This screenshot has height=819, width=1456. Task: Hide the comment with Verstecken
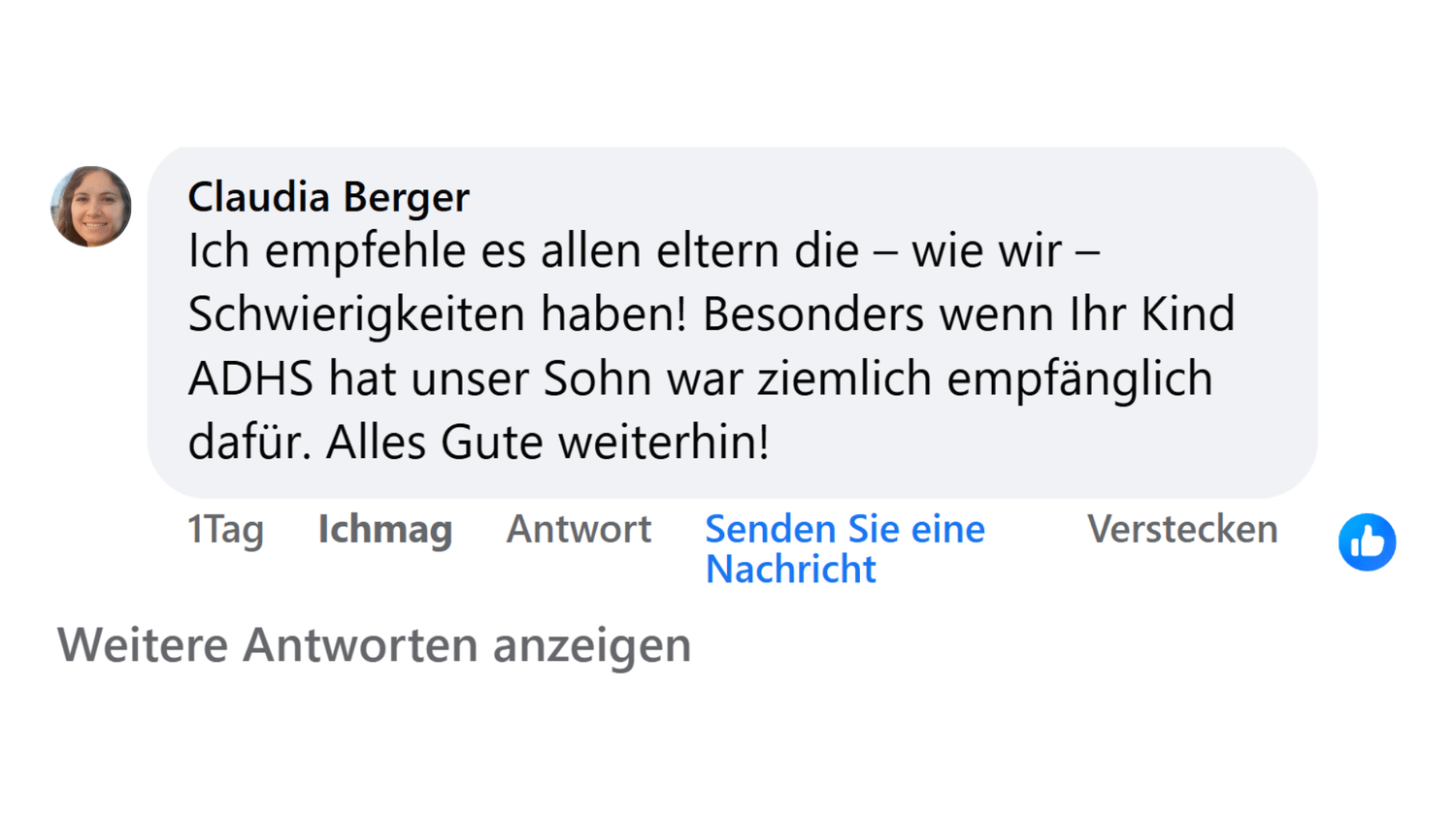tap(1181, 530)
